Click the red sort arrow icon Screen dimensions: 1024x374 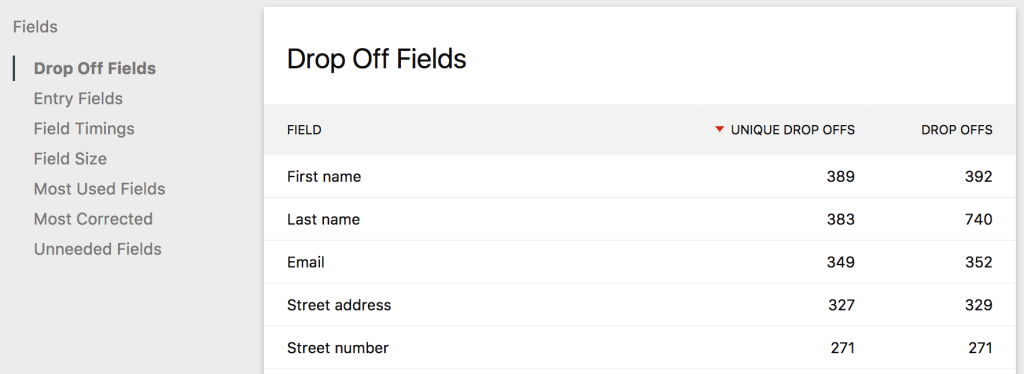click(x=720, y=129)
